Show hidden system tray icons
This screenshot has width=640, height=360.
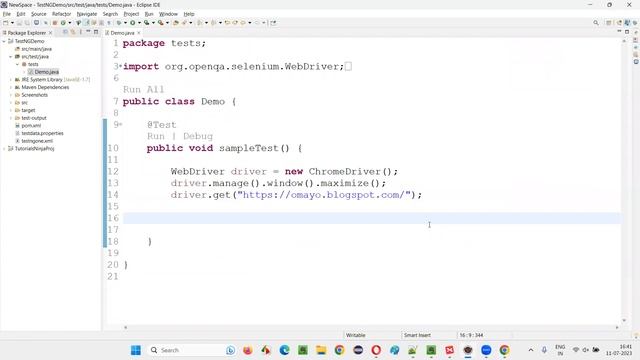(531, 350)
